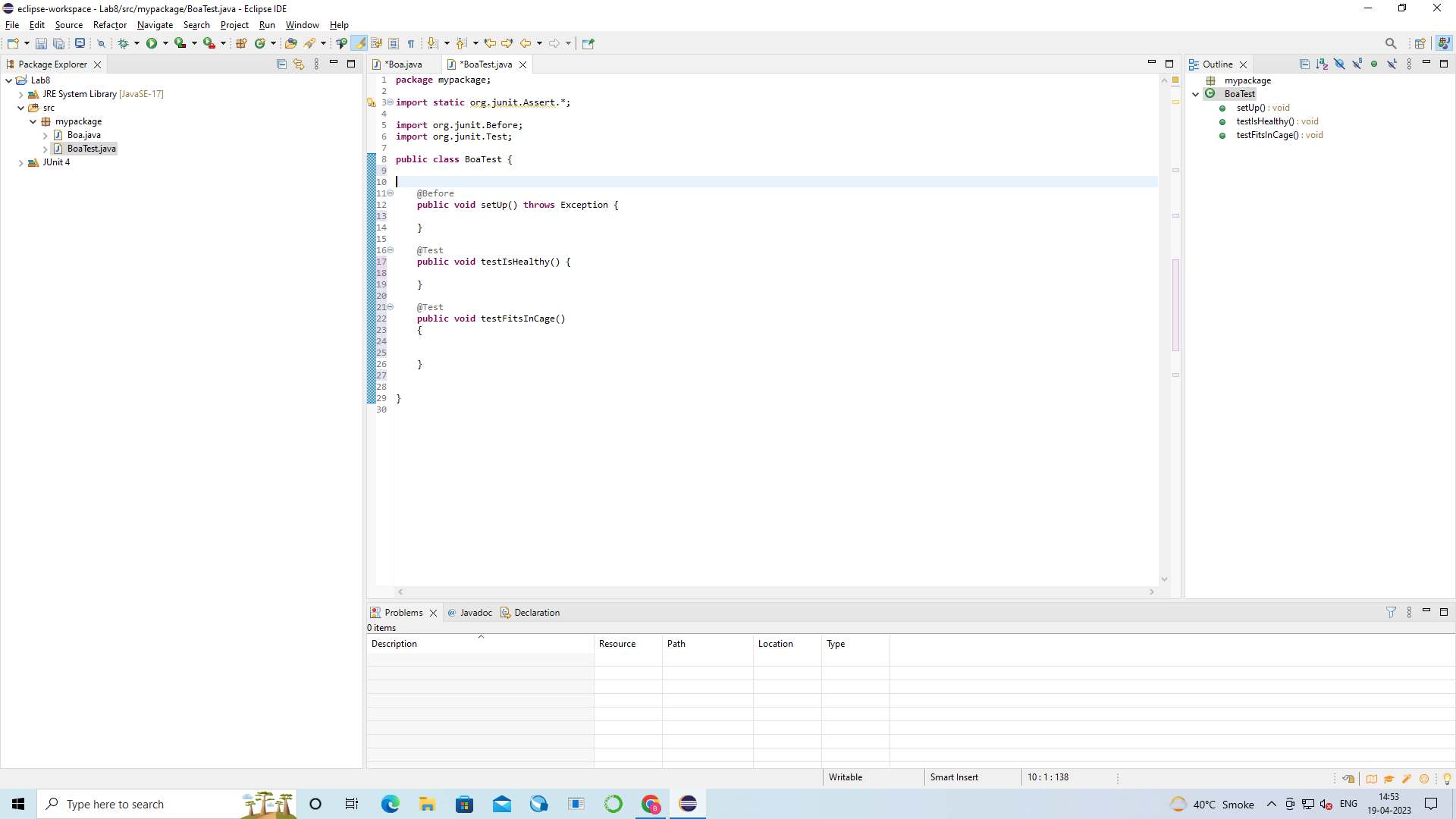
Task: Open the Run button dropdown arrow
Action: tap(165, 44)
